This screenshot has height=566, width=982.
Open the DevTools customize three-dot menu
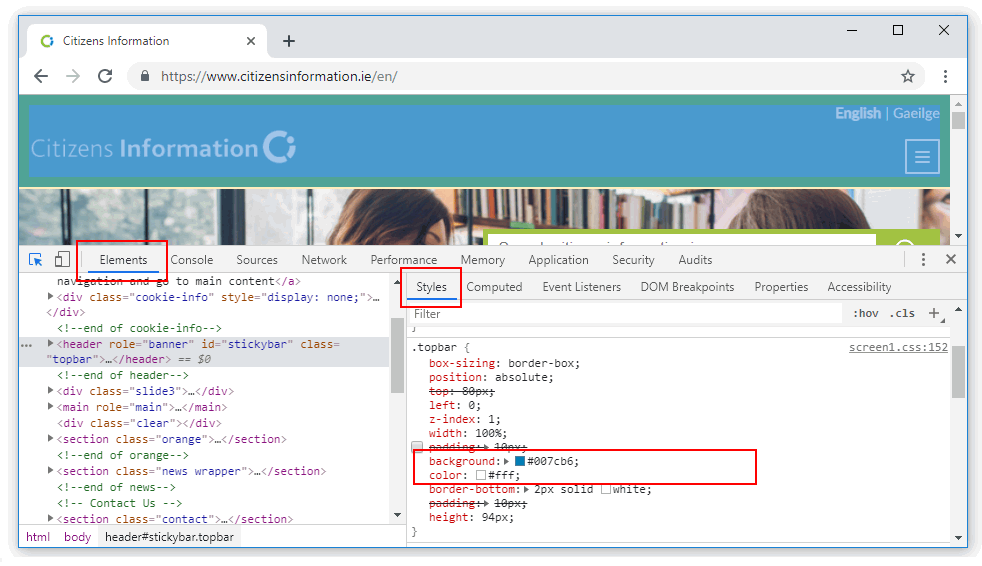[x=923, y=260]
